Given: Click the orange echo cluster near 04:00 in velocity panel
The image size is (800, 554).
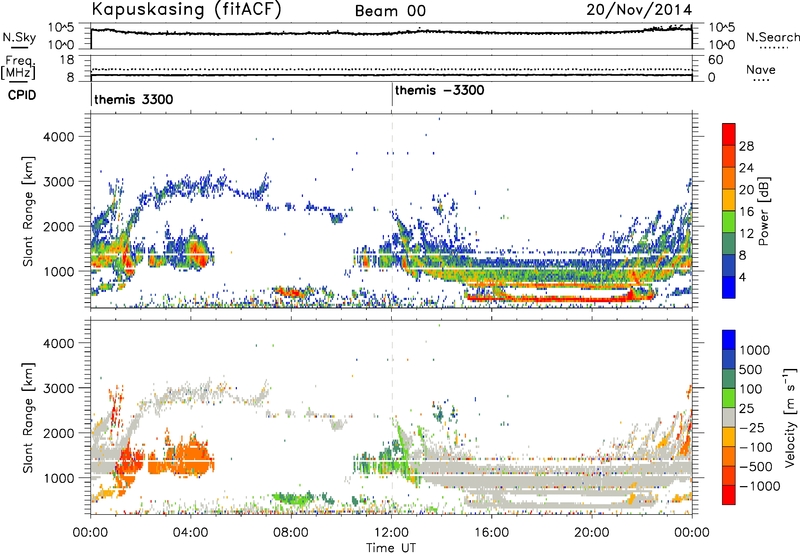Looking at the screenshot, I should [x=191, y=458].
